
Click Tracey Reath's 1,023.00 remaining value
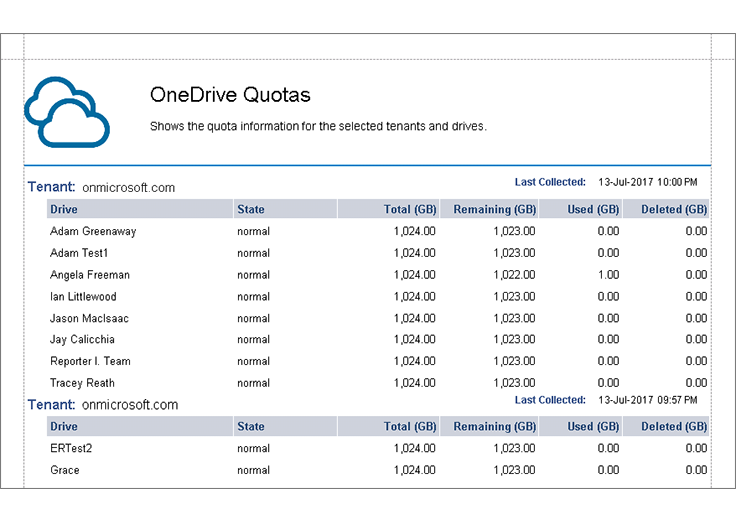click(x=514, y=383)
